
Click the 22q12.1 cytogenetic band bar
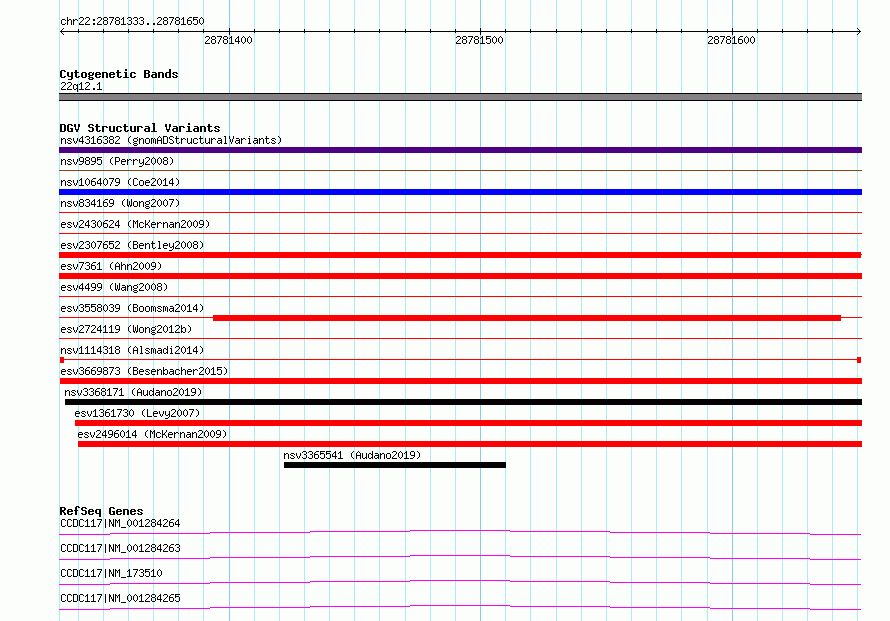point(460,97)
